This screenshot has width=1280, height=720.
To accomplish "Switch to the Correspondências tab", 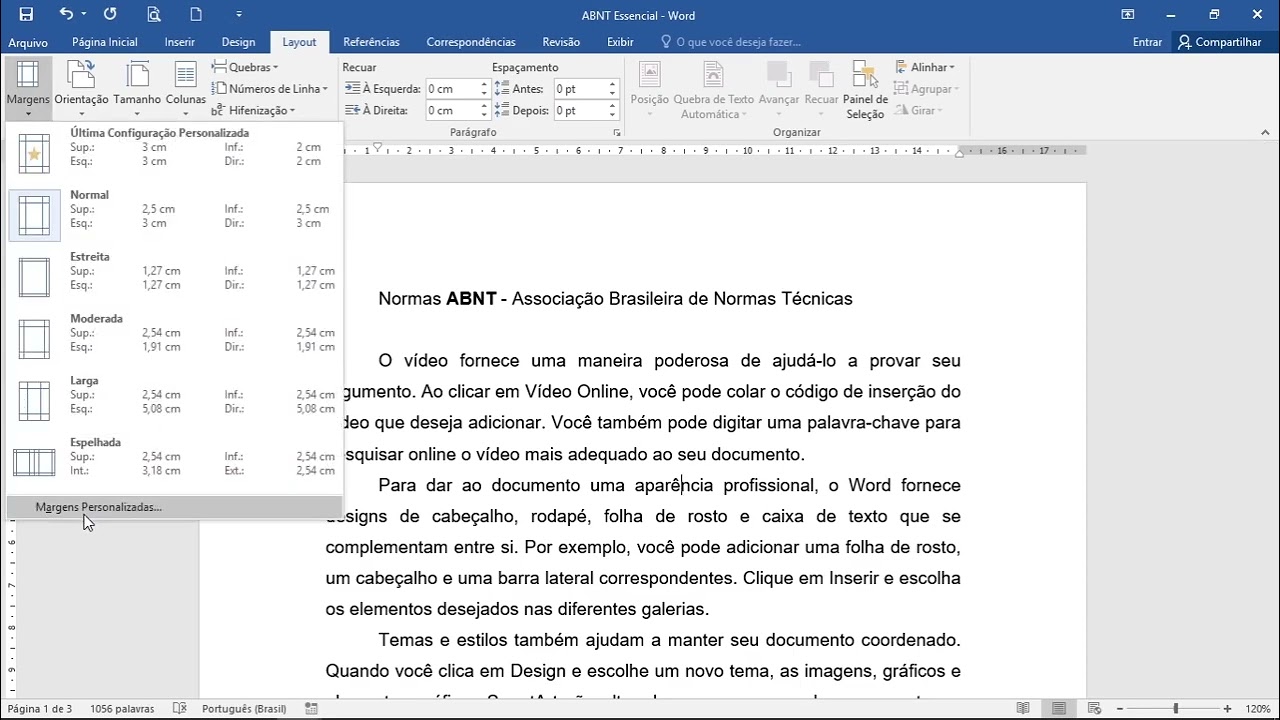I will tap(471, 42).
